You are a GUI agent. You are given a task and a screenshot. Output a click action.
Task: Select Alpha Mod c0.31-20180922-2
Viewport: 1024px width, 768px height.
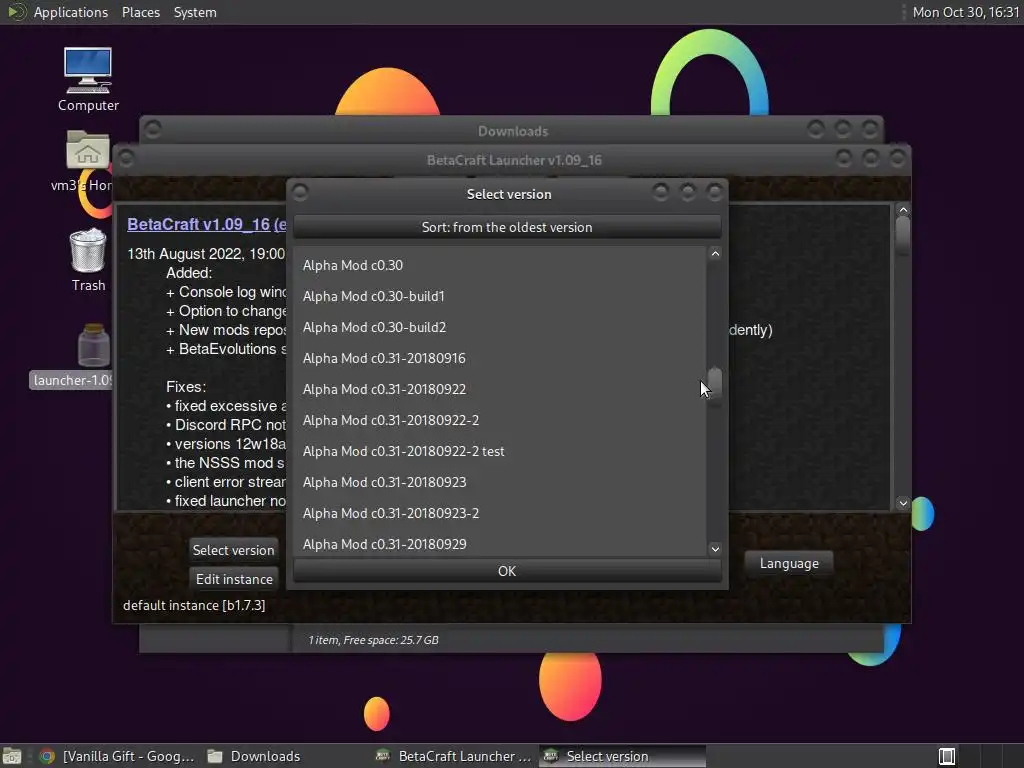point(500,420)
